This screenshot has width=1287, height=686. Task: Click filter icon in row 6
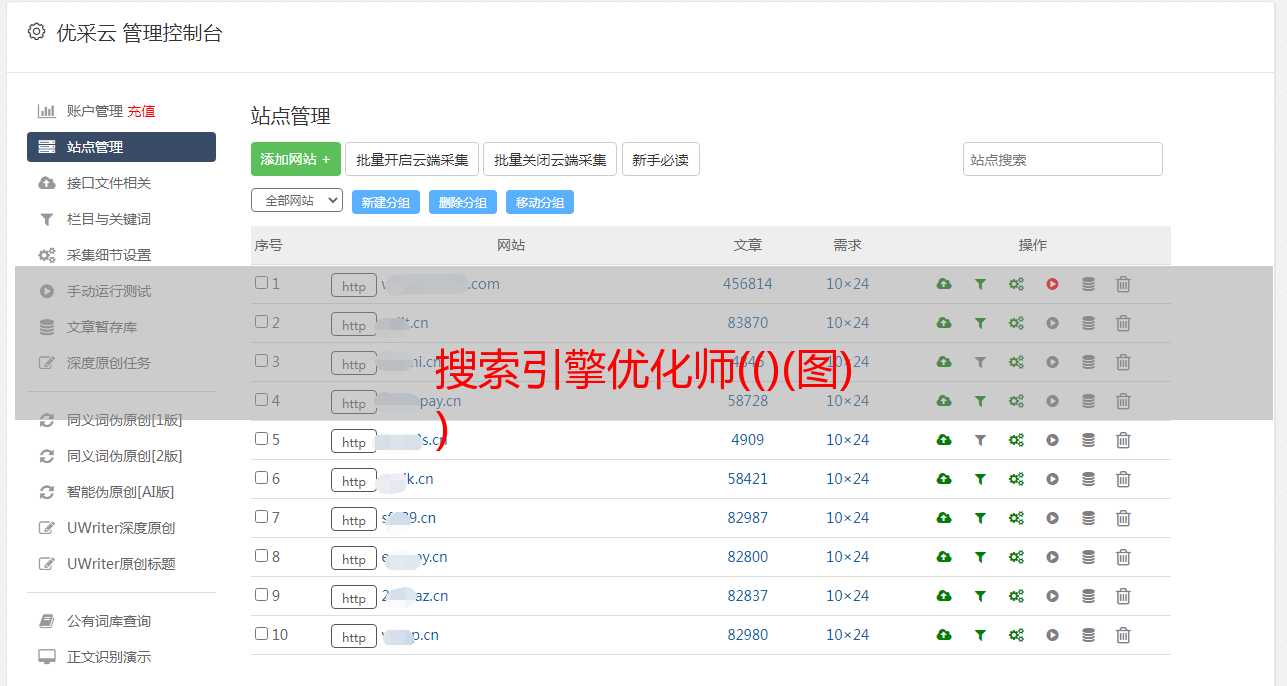click(x=980, y=479)
